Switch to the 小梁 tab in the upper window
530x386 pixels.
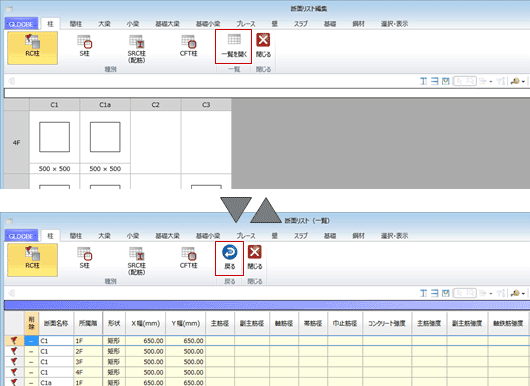point(133,24)
